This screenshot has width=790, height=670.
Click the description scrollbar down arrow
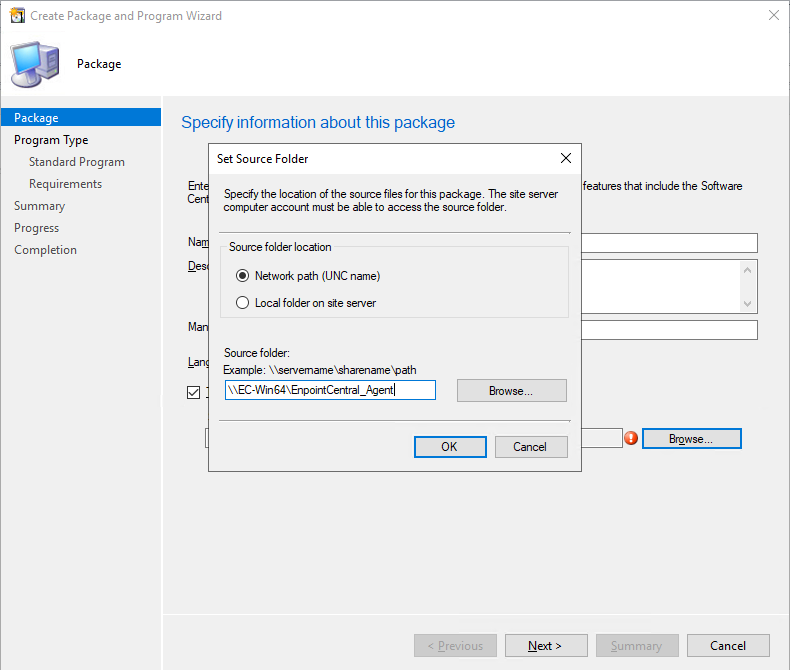(x=748, y=303)
